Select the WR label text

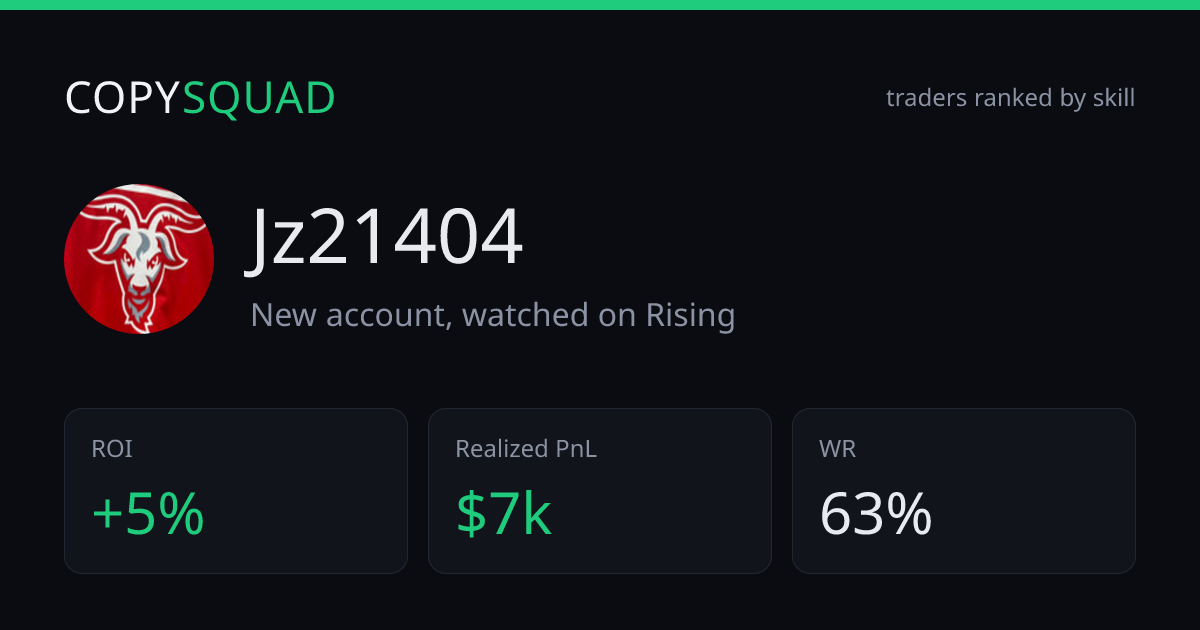tap(838, 449)
